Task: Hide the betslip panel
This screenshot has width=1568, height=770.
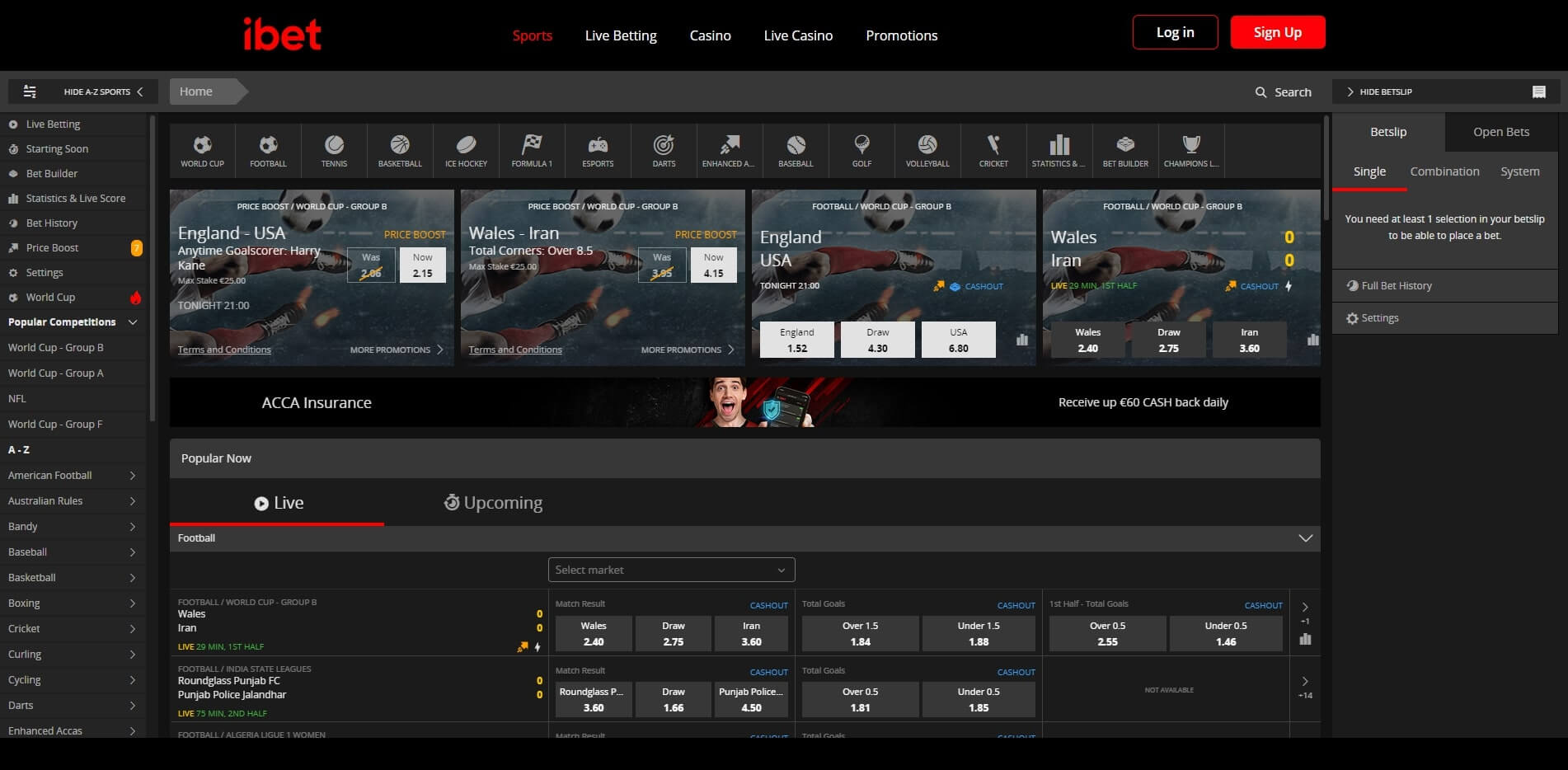Action: pos(1385,92)
